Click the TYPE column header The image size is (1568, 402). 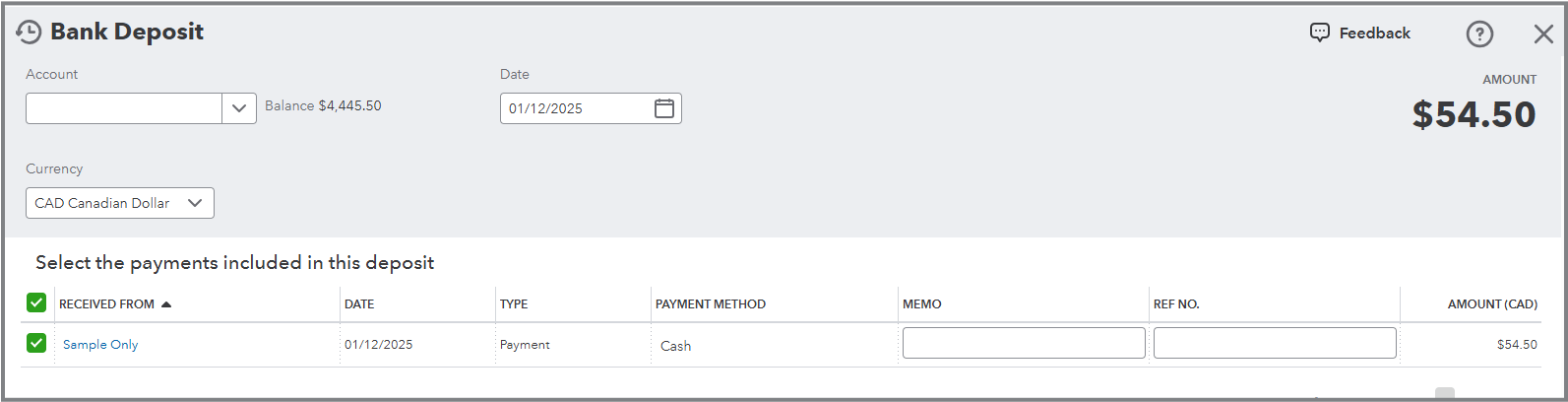tap(514, 304)
